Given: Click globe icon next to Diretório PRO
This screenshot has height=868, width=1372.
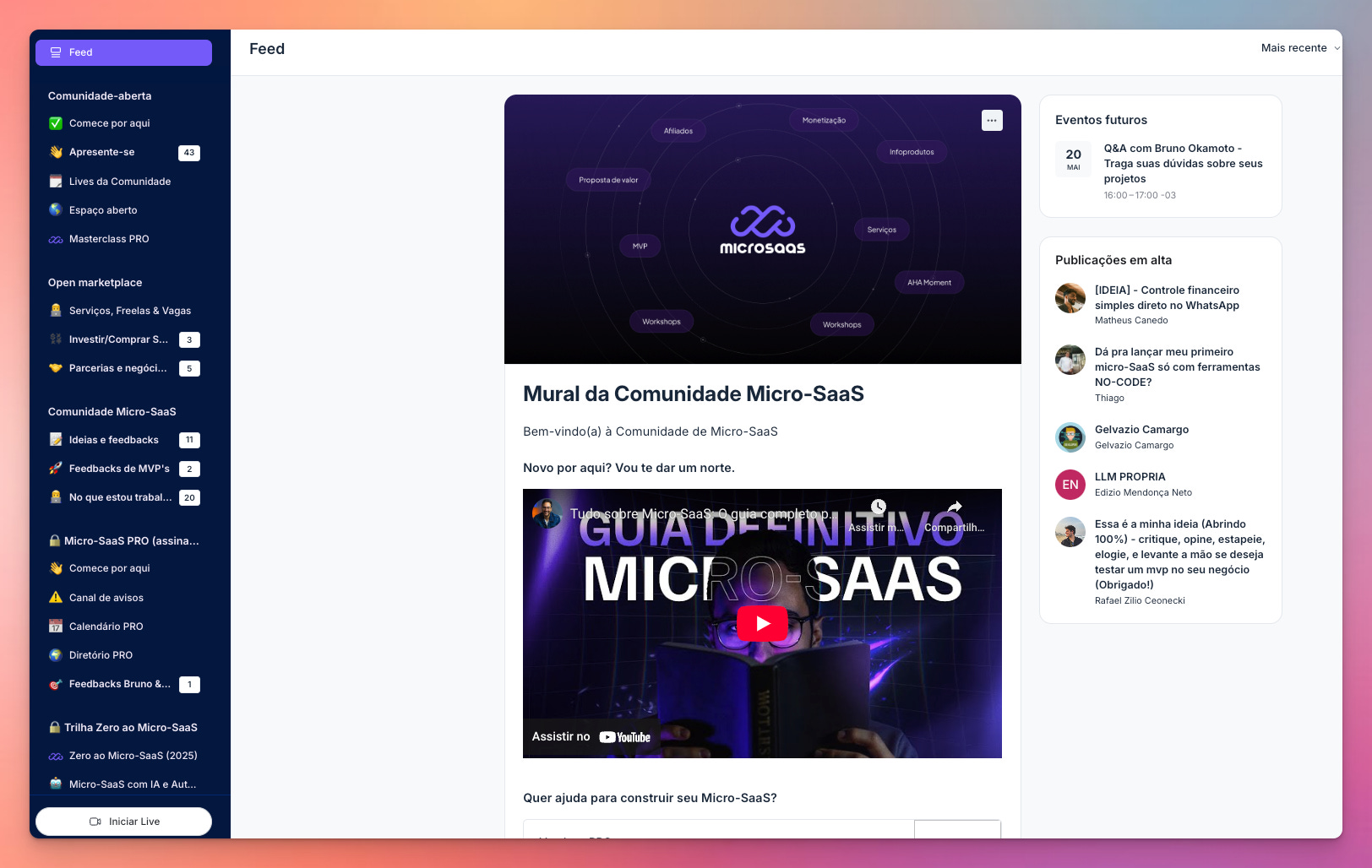Looking at the screenshot, I should click(56, 655).
